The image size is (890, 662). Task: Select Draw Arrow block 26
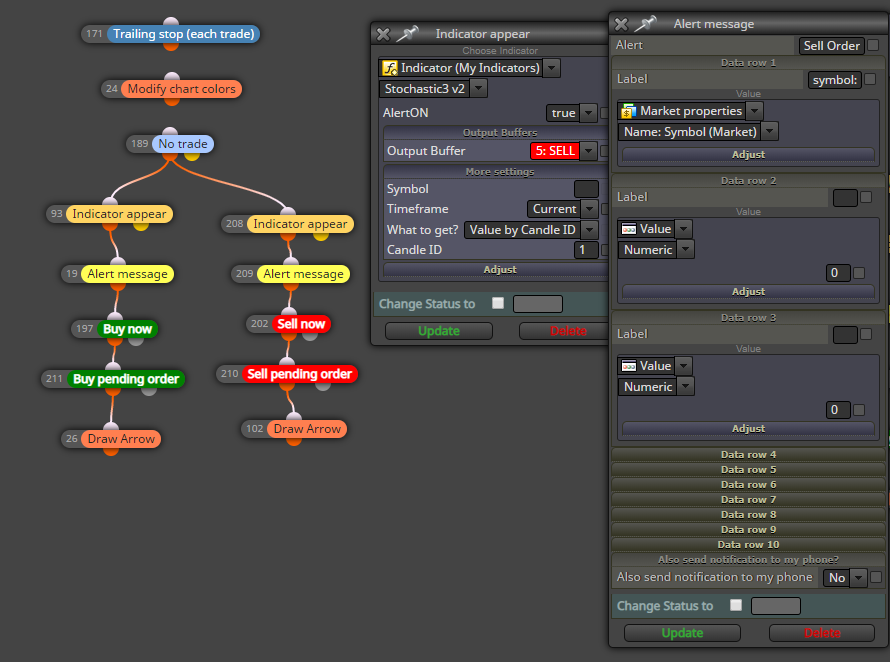click(121, 439)
